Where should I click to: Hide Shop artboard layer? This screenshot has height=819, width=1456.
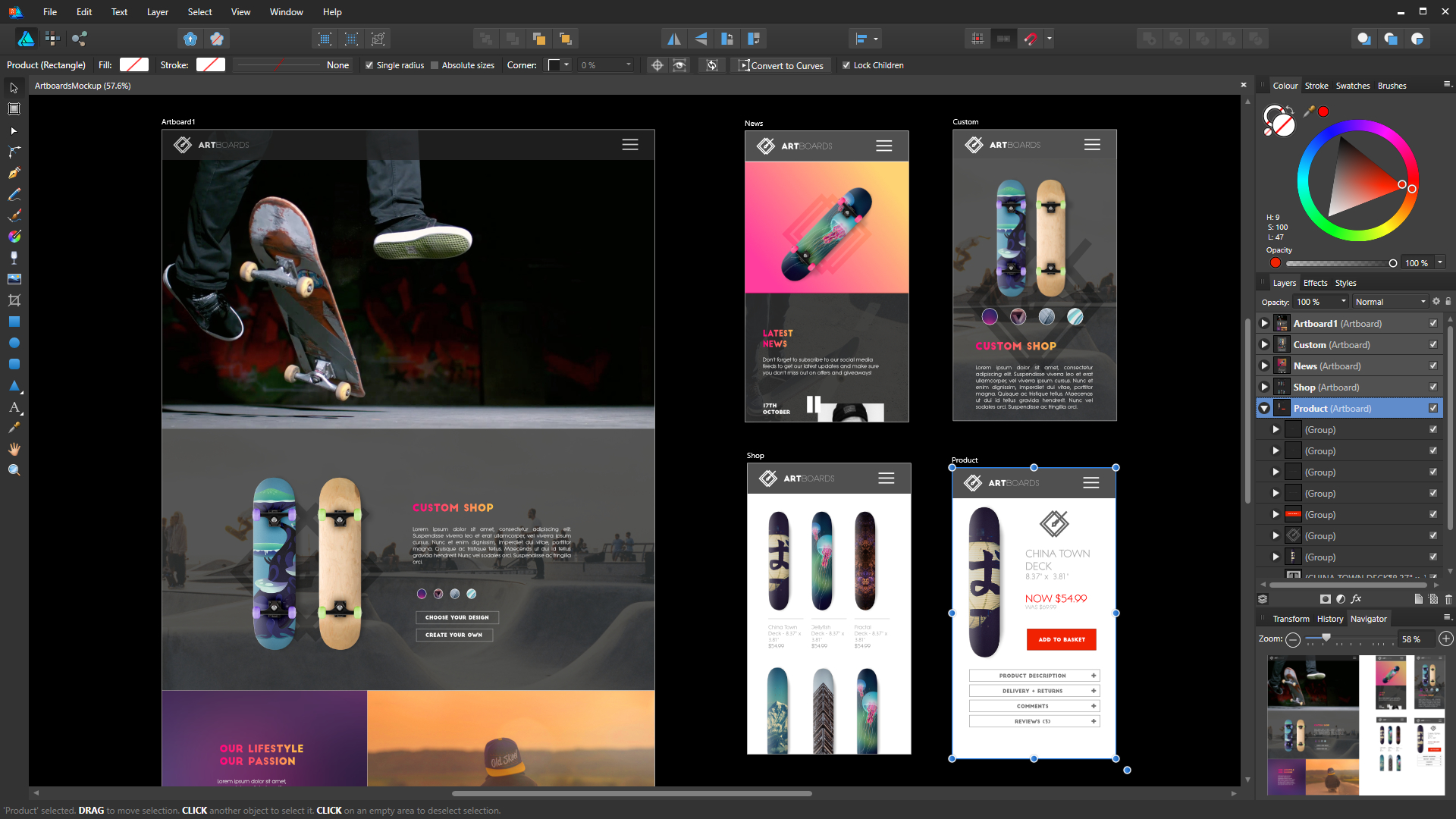pyautogui.click(x=1433, y=388)
